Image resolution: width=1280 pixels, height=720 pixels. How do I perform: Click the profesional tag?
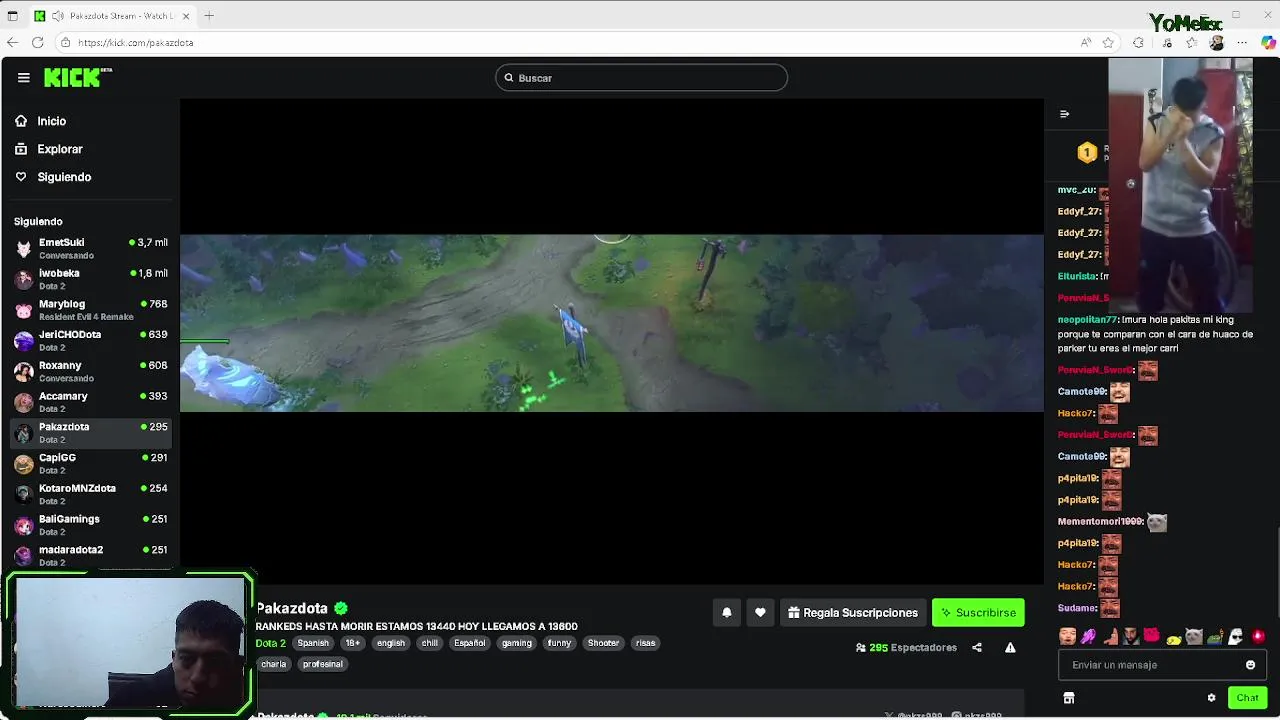pyautogui.click(x=322, y=664)
